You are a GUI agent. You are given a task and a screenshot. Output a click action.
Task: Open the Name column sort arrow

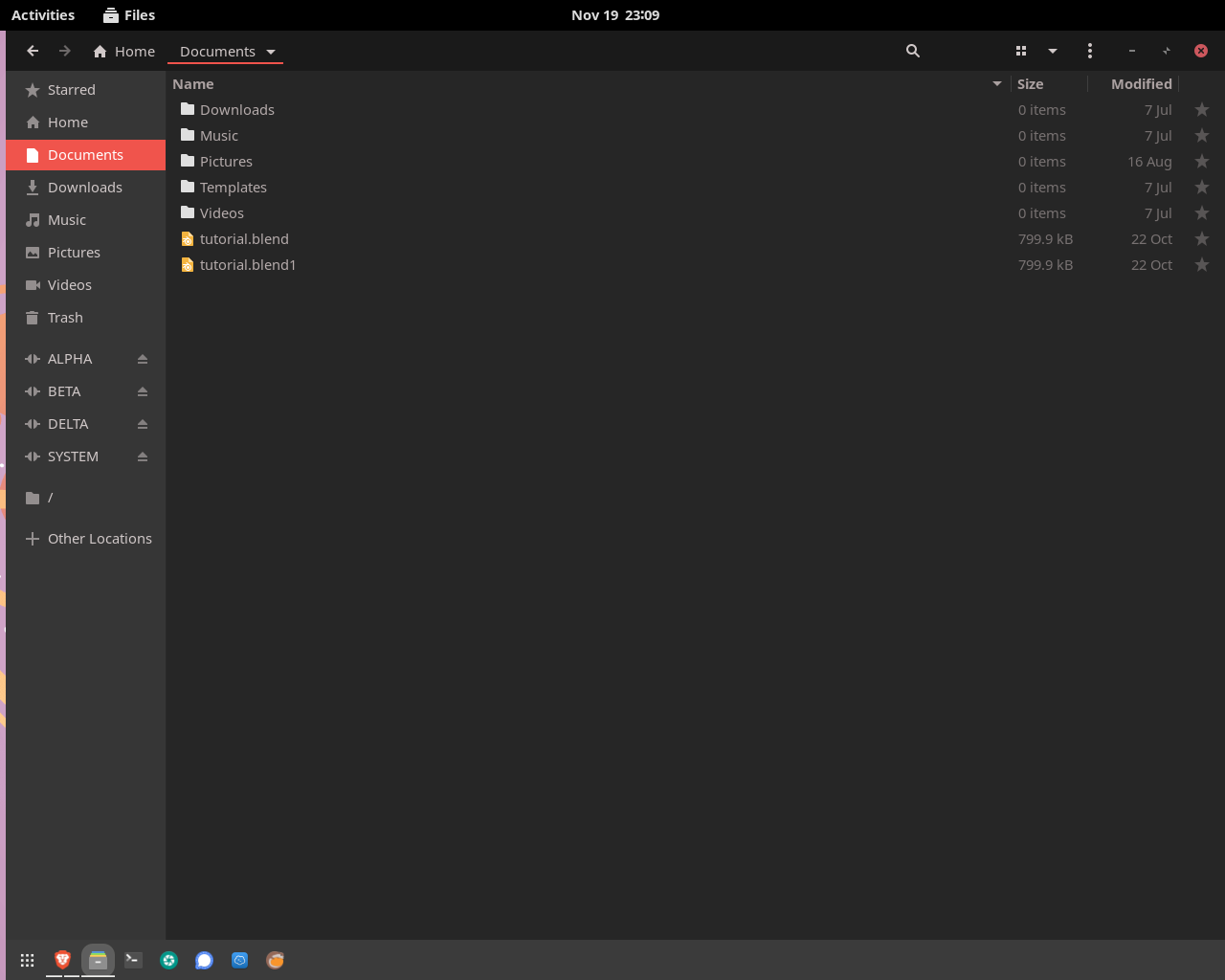pyautogui.click(x=996, y=84)
